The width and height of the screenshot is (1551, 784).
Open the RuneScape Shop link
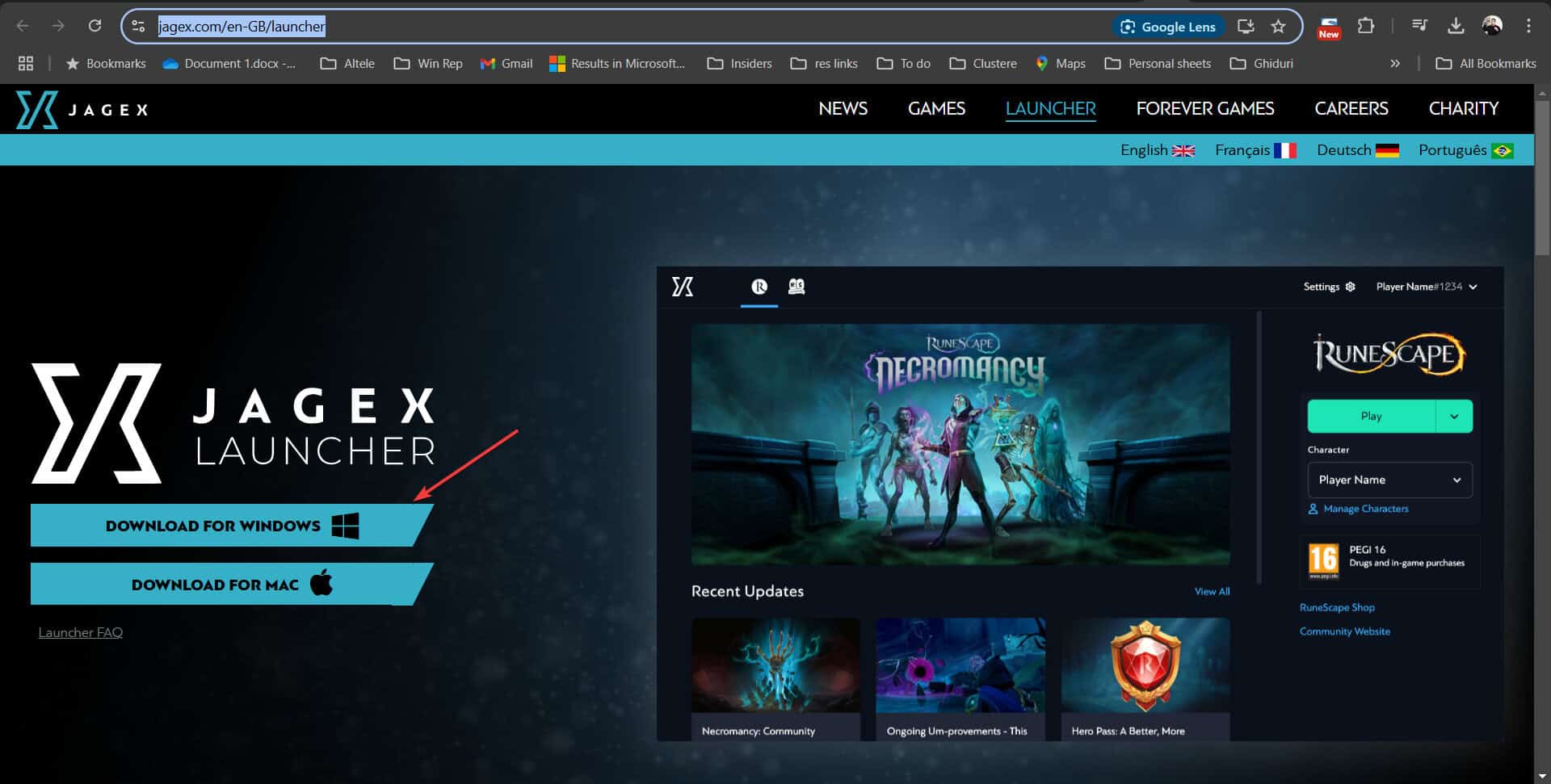1337,607
